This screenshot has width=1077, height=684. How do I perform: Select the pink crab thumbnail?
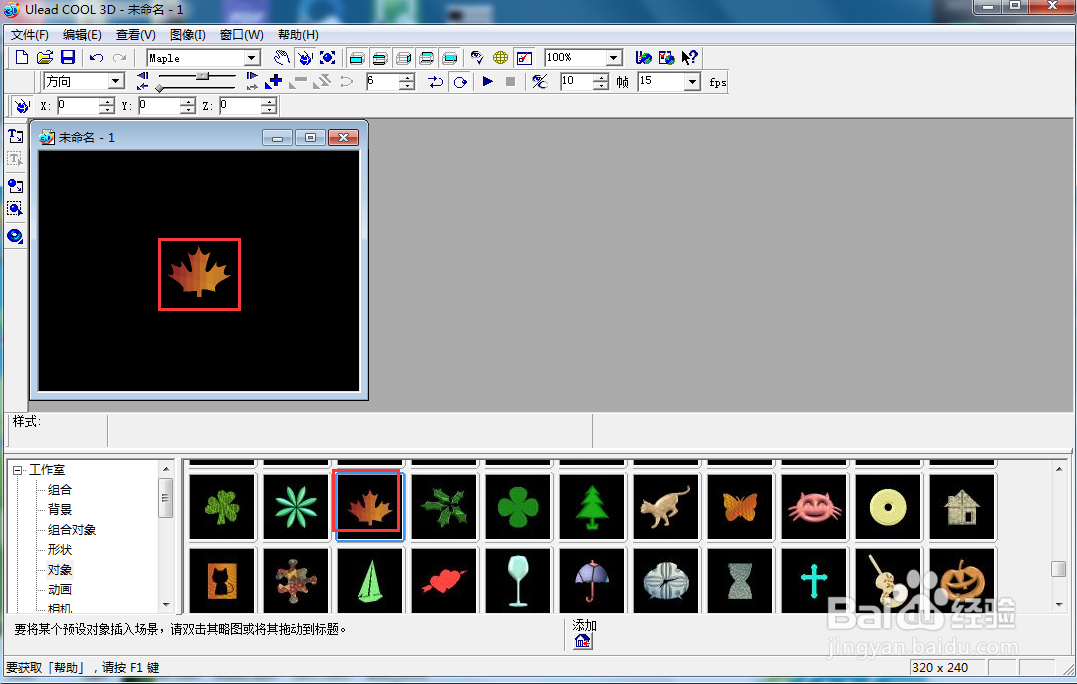(814, 507)
